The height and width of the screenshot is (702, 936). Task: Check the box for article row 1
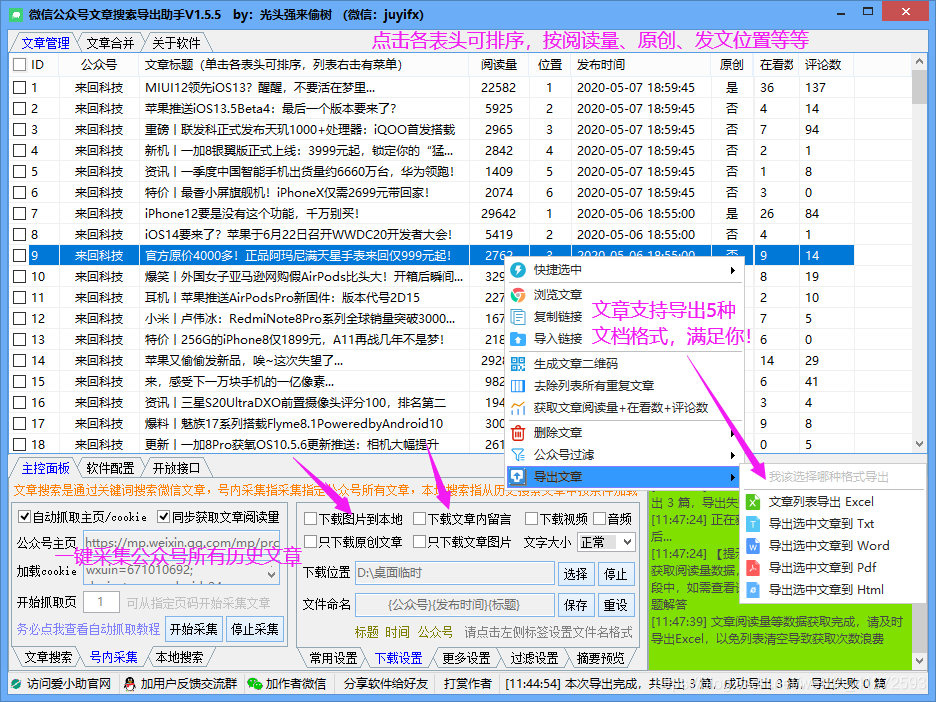(x=20, y=88)
